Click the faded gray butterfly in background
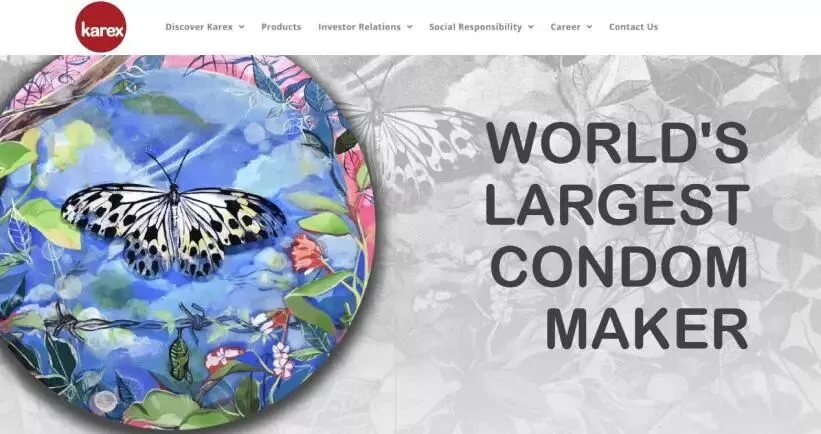 414,141
